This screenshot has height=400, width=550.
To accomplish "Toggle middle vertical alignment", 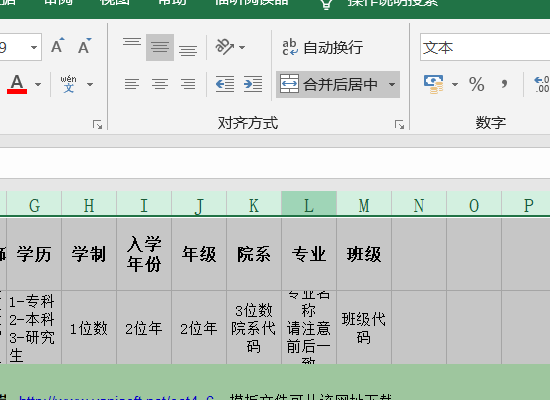I will (160, 47).
